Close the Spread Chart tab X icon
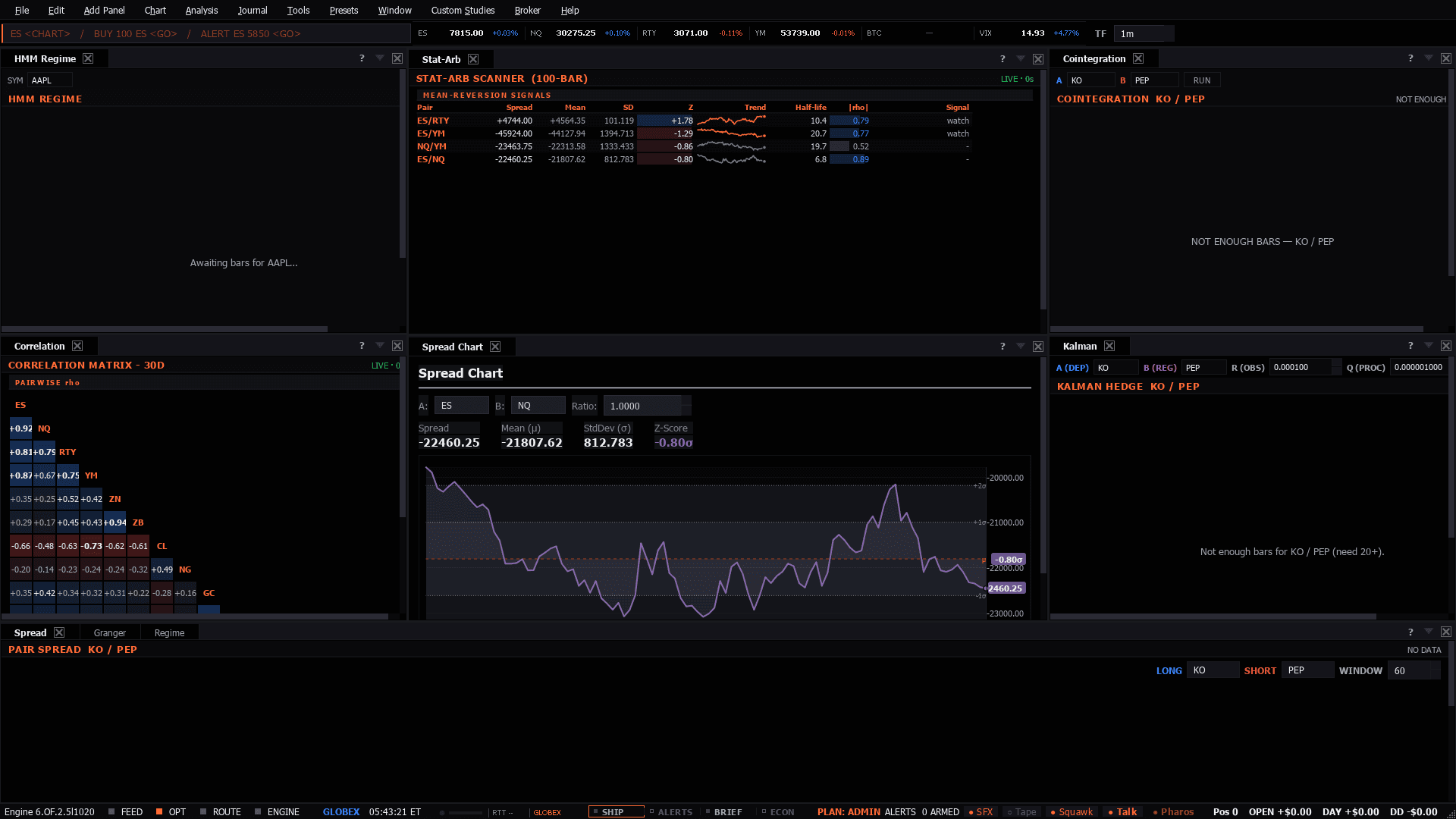This screenshot has height=819, width=1456. point(495,347)
